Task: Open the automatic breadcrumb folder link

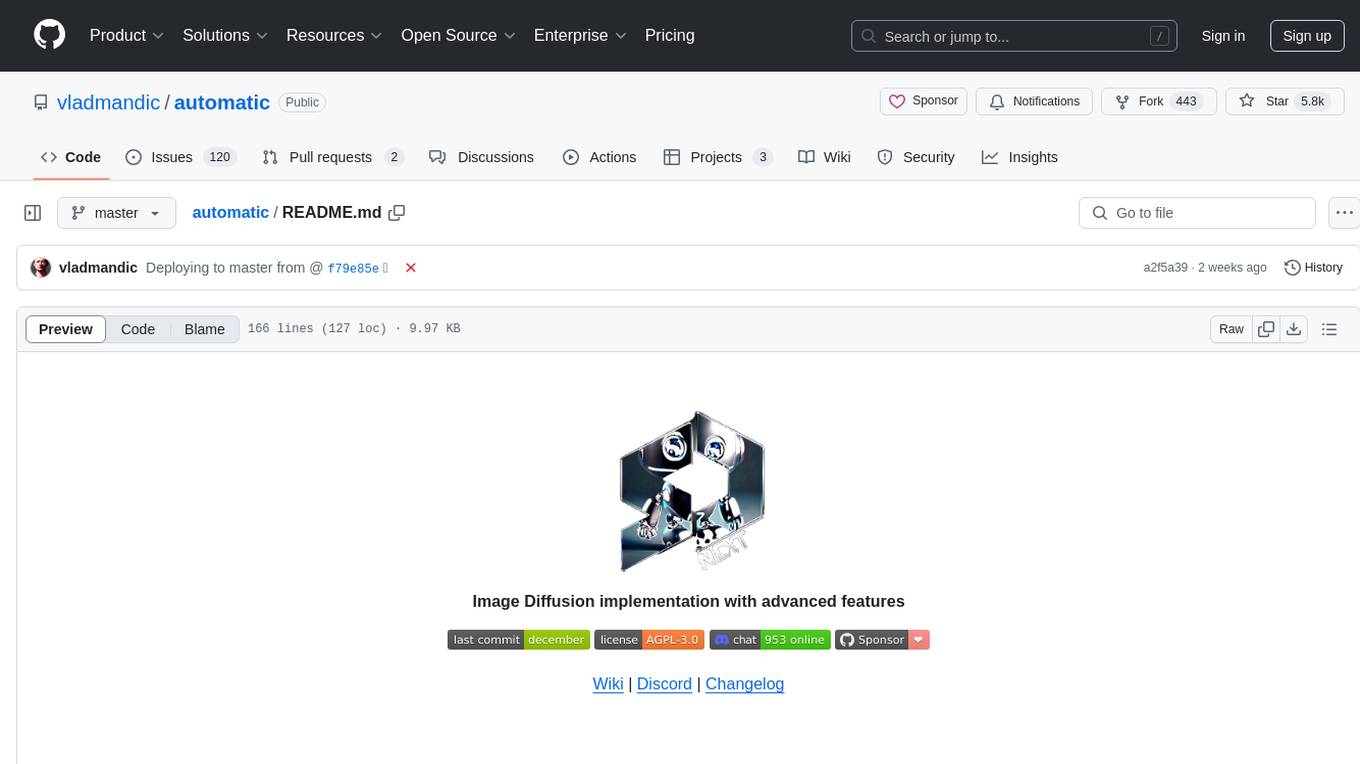Action: pos(230,212)
